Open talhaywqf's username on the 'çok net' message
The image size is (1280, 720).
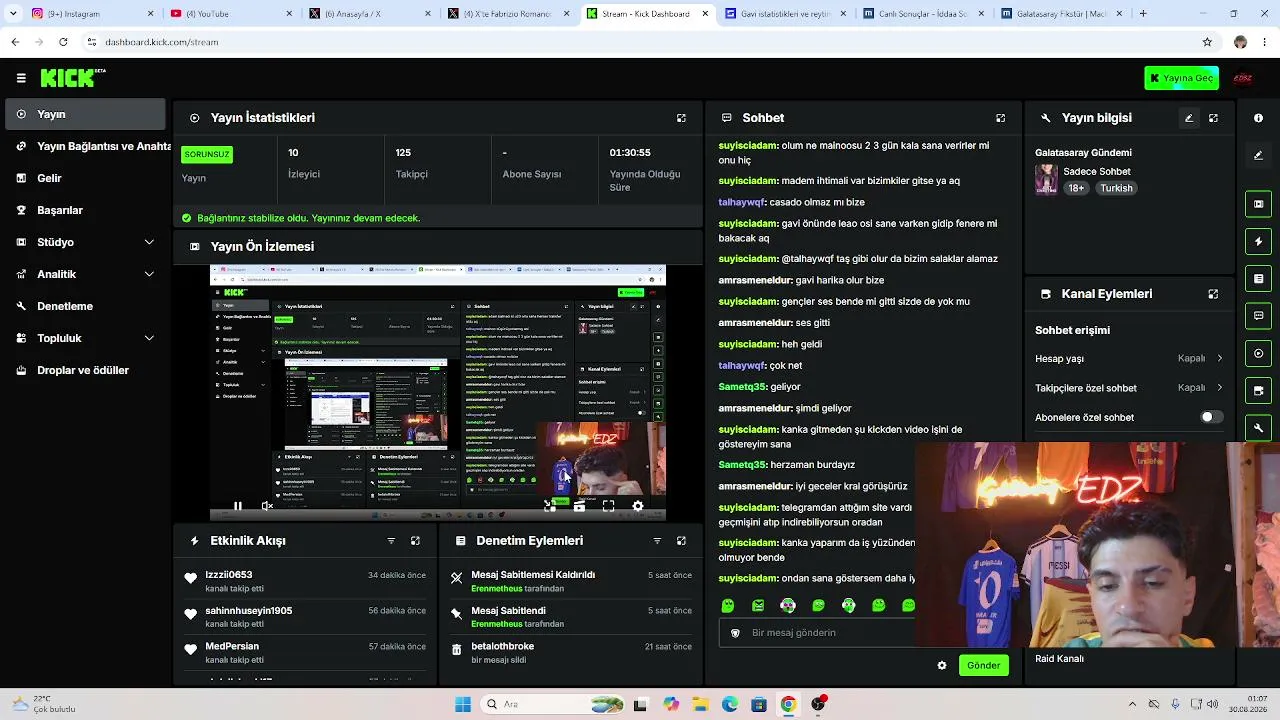click(741, 366)
